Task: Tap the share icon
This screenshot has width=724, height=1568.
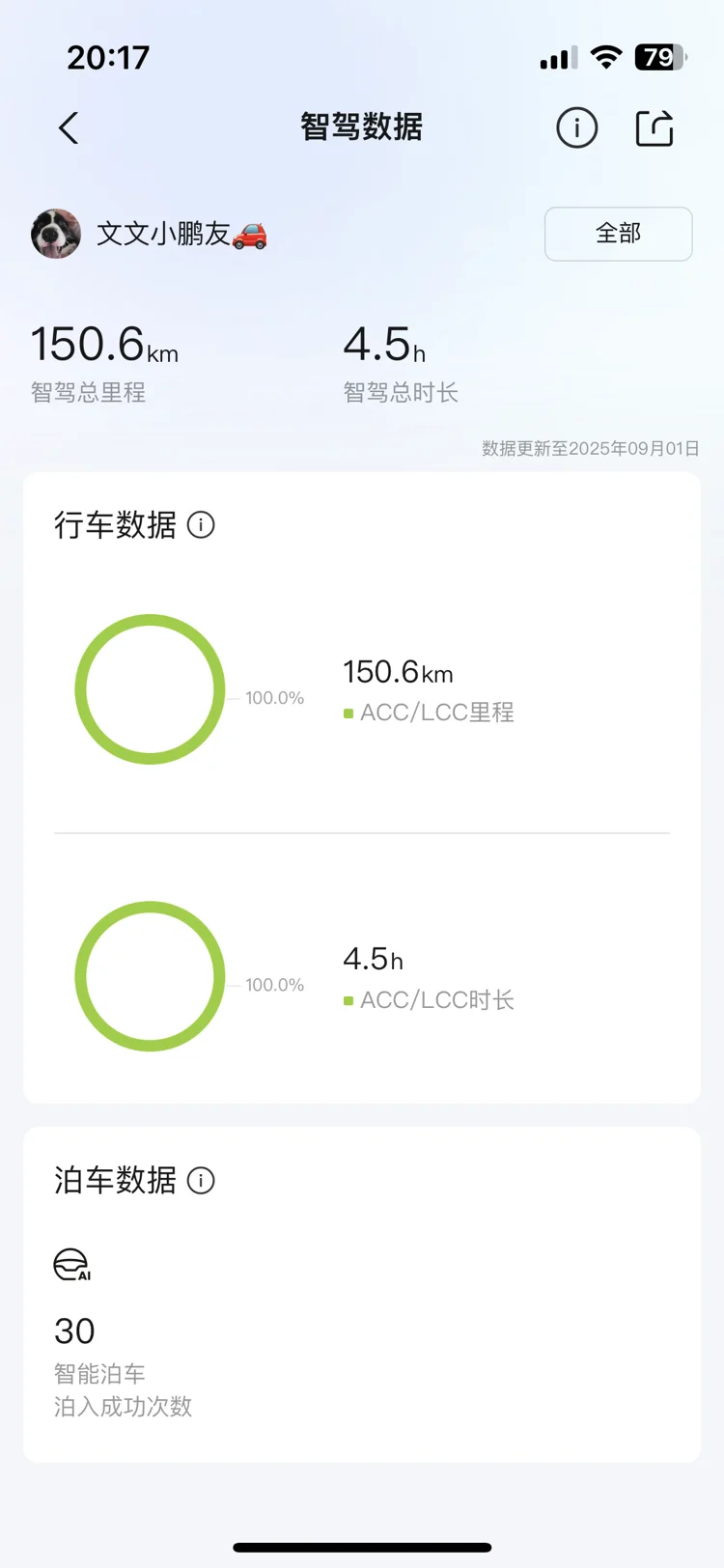Action: tap(654, 127)
